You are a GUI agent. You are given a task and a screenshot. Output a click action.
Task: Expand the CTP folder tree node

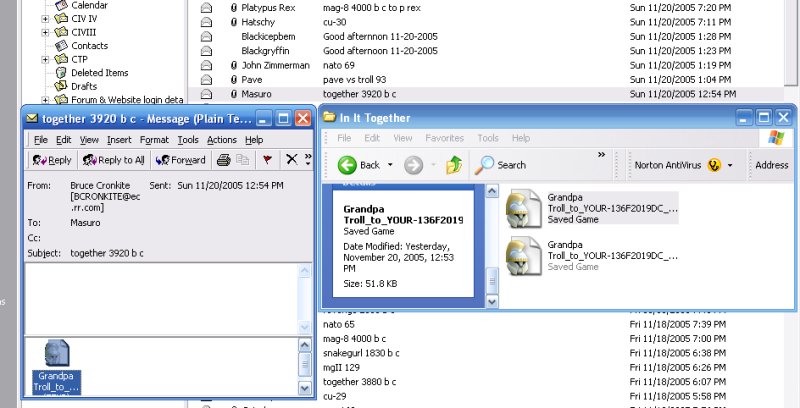click(45, 59)
